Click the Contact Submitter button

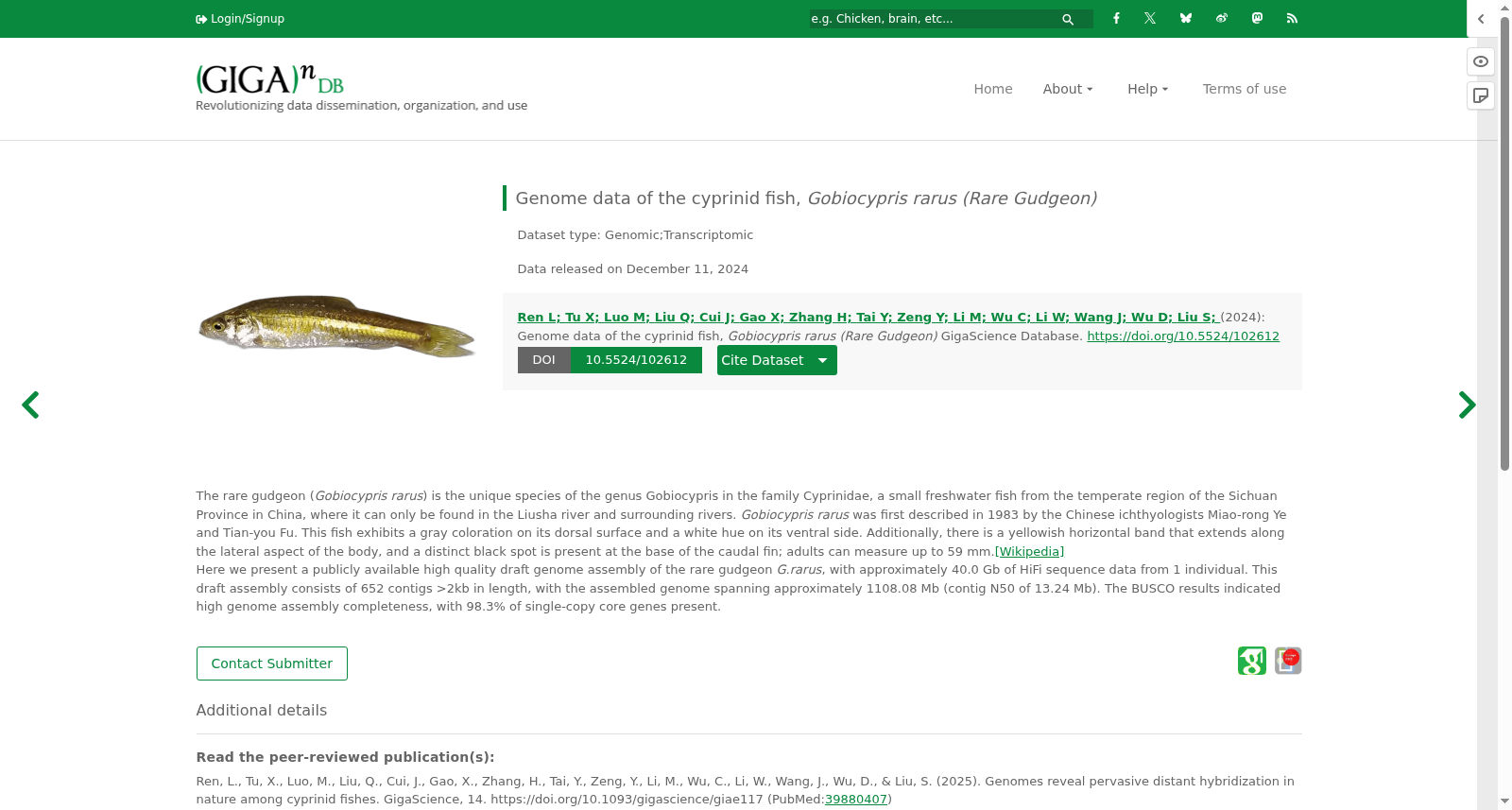click(x=272, y=664)
